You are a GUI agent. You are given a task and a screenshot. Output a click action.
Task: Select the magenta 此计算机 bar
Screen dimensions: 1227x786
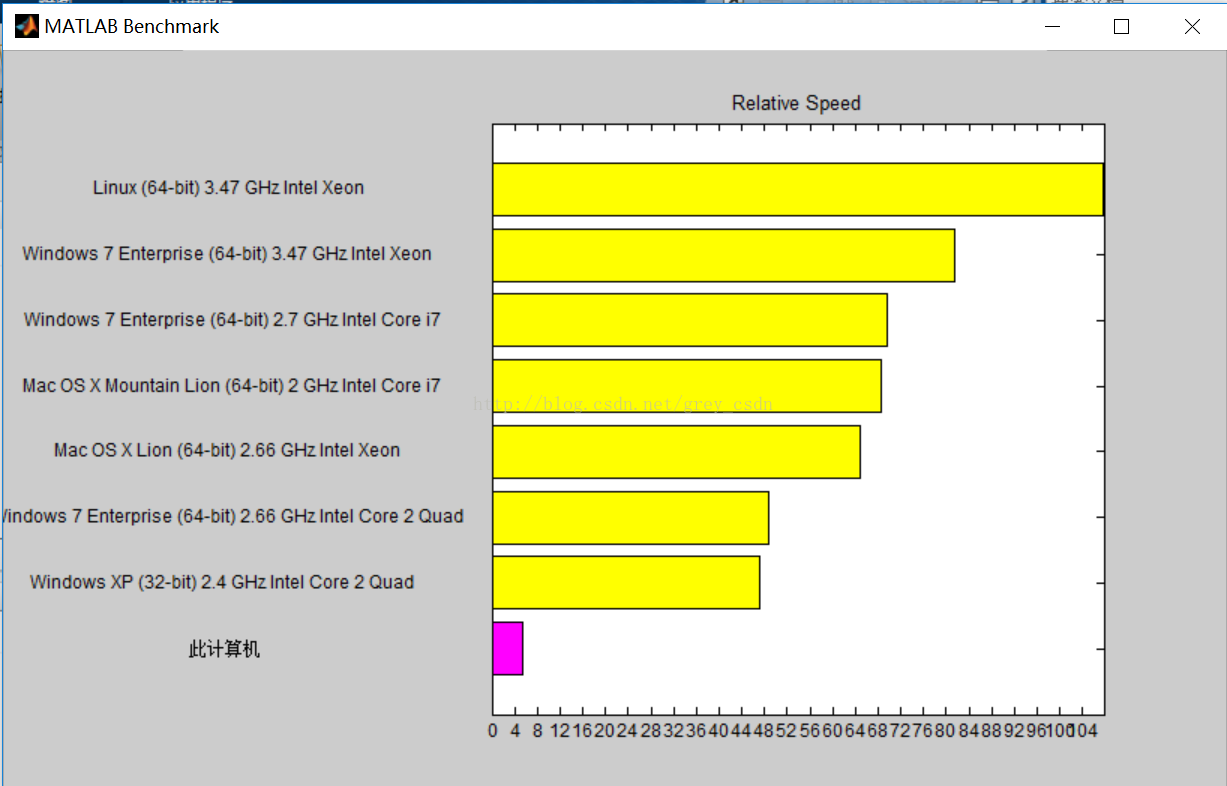pos(508,648)
